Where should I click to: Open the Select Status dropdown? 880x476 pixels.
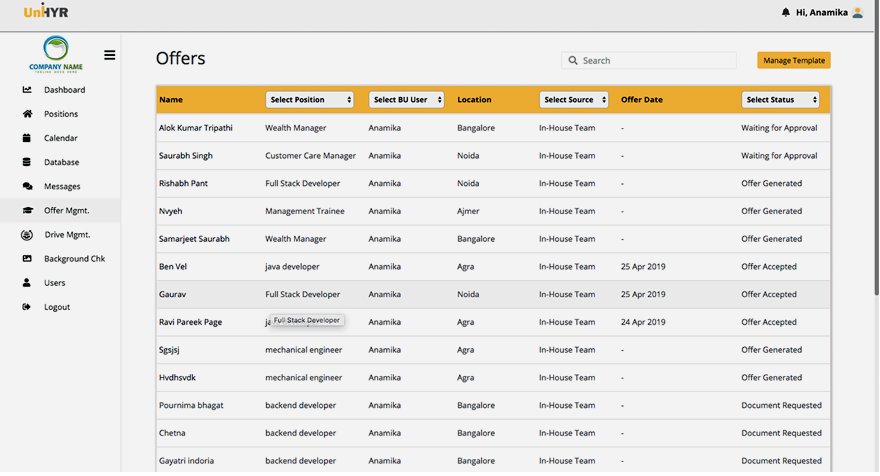pyautogui.click(x=780, y=100)
